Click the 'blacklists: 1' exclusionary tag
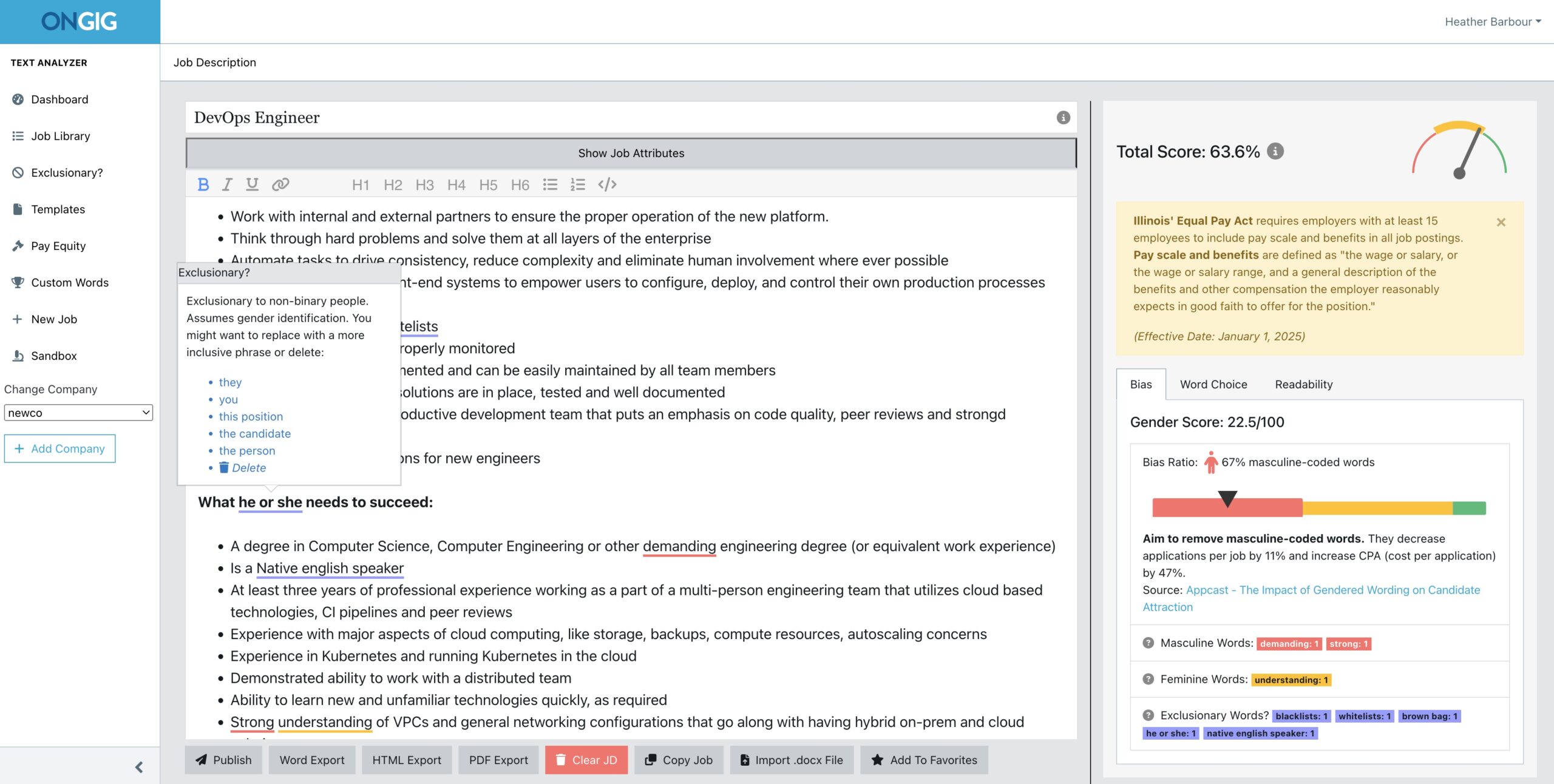This screenshot has height=784, width=1554. point(1301,717)
